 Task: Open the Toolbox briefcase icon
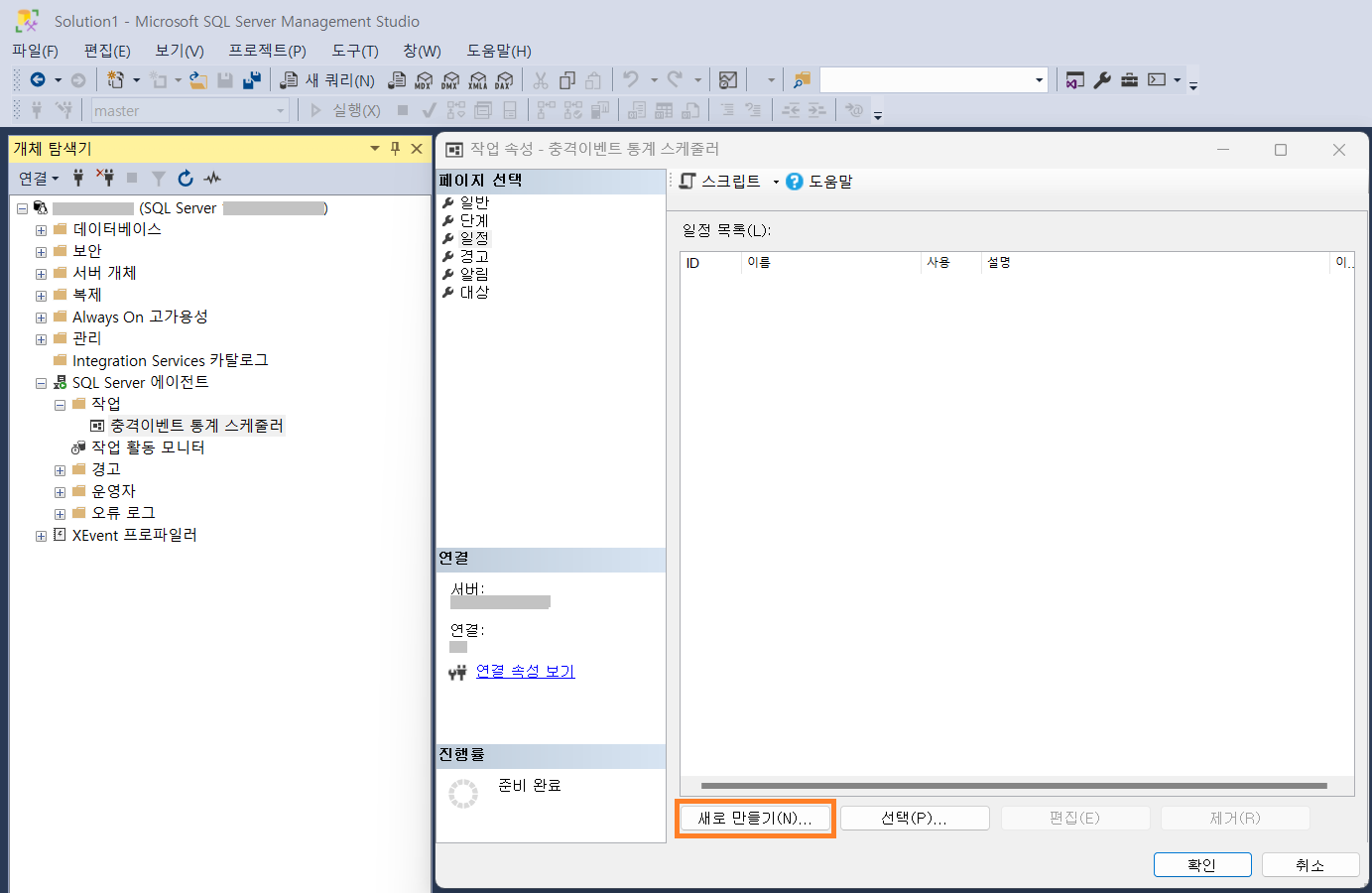click(x=1129, y=80)
